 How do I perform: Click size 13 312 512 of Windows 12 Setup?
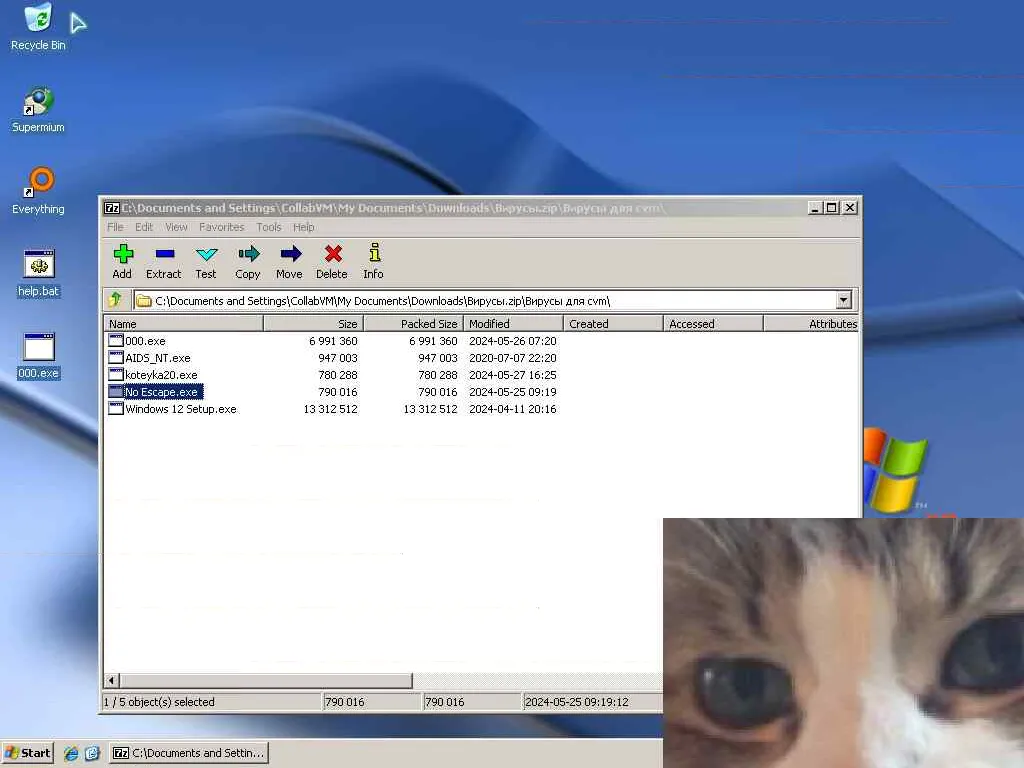330,409
